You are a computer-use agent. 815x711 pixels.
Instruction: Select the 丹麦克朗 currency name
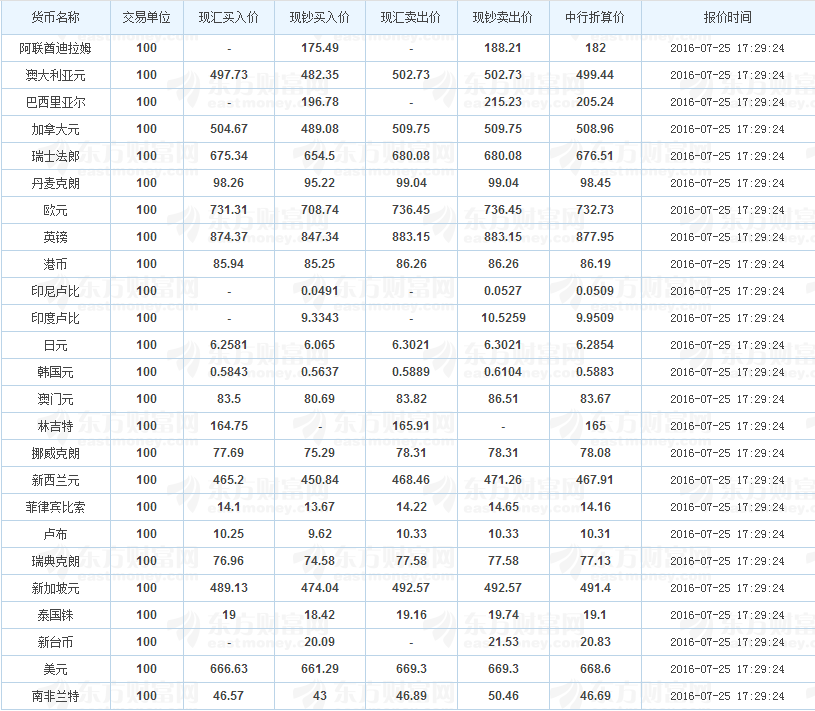[x=56, y=183]
